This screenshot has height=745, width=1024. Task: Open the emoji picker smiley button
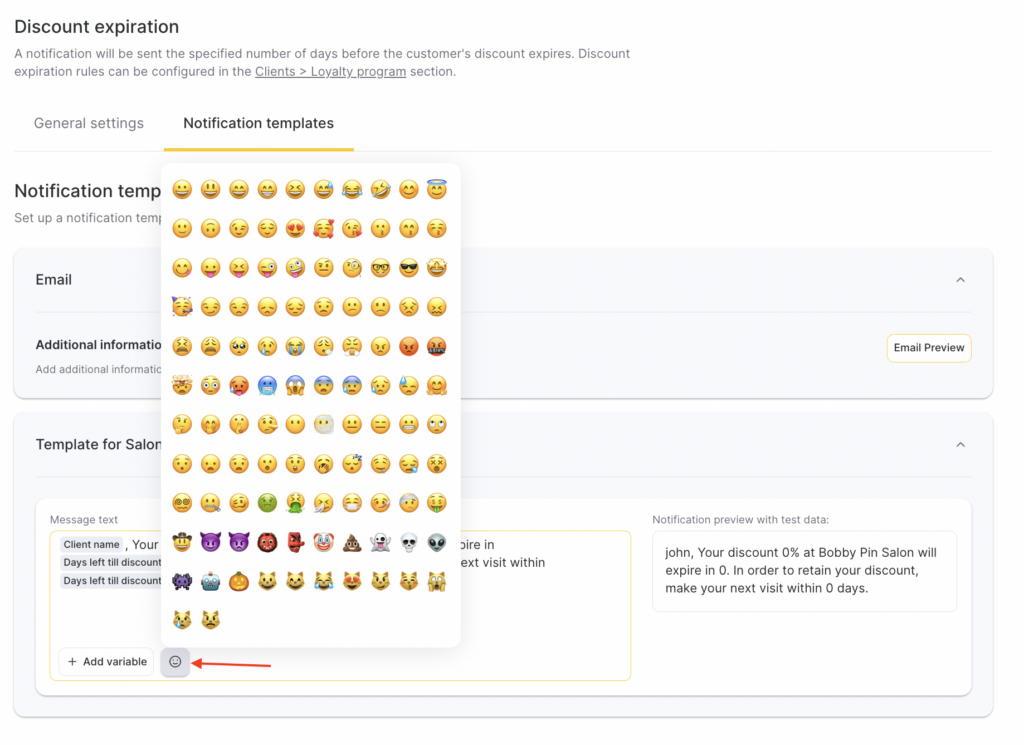(175, 662)
